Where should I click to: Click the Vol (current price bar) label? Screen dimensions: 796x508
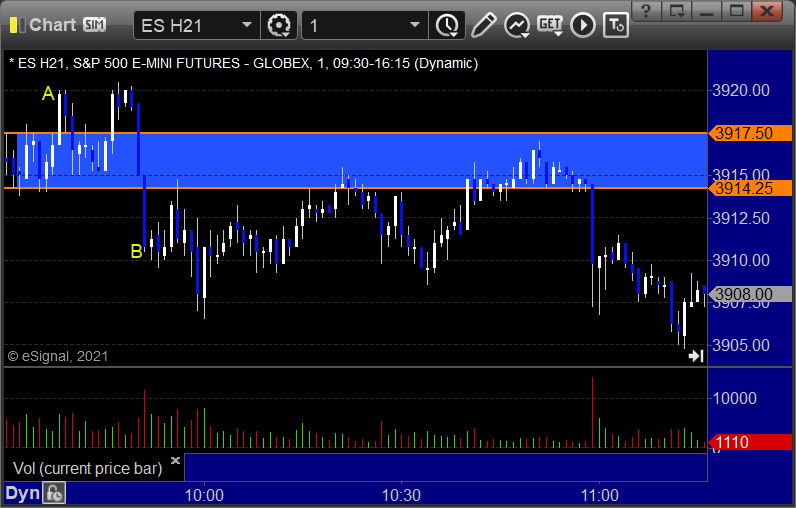coord(87,468)
